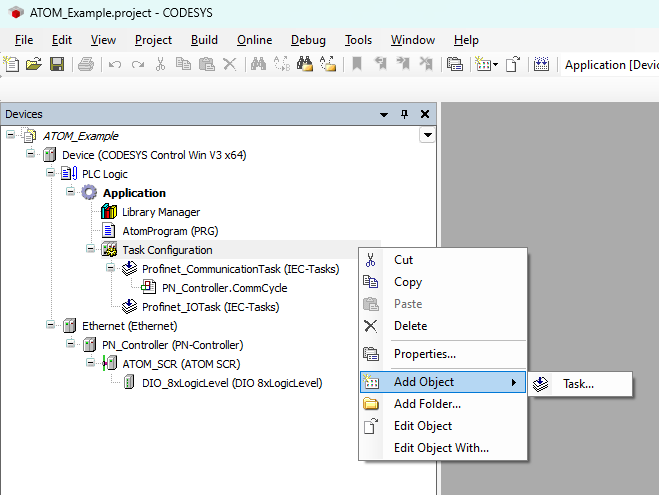Click the Delete X icon in toolbar
The width and height of the screenshot is (659, 495).
(x=229, y=64)
